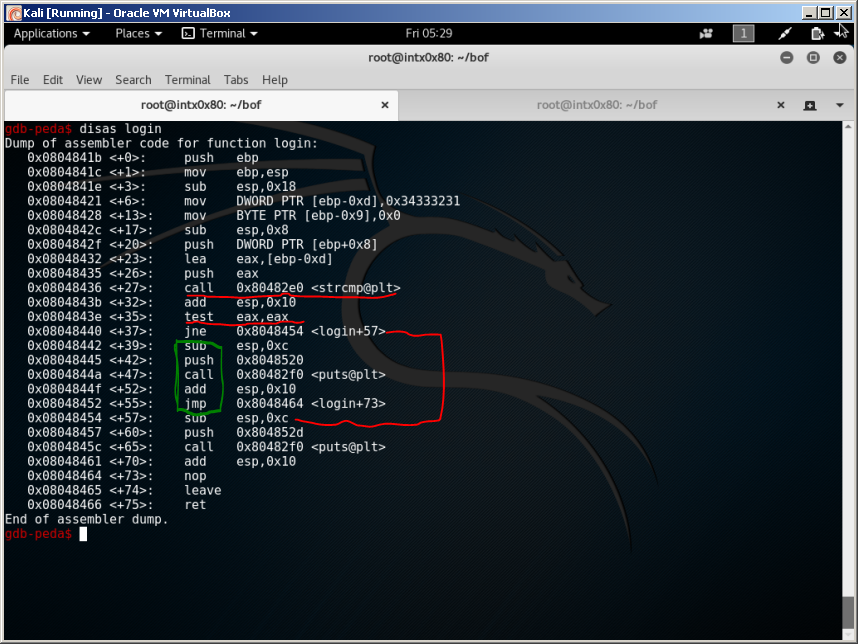Click the 'jne 0x8048454 <login+57>' line
This screenshot has width=858, height=644.
(207, 331)
